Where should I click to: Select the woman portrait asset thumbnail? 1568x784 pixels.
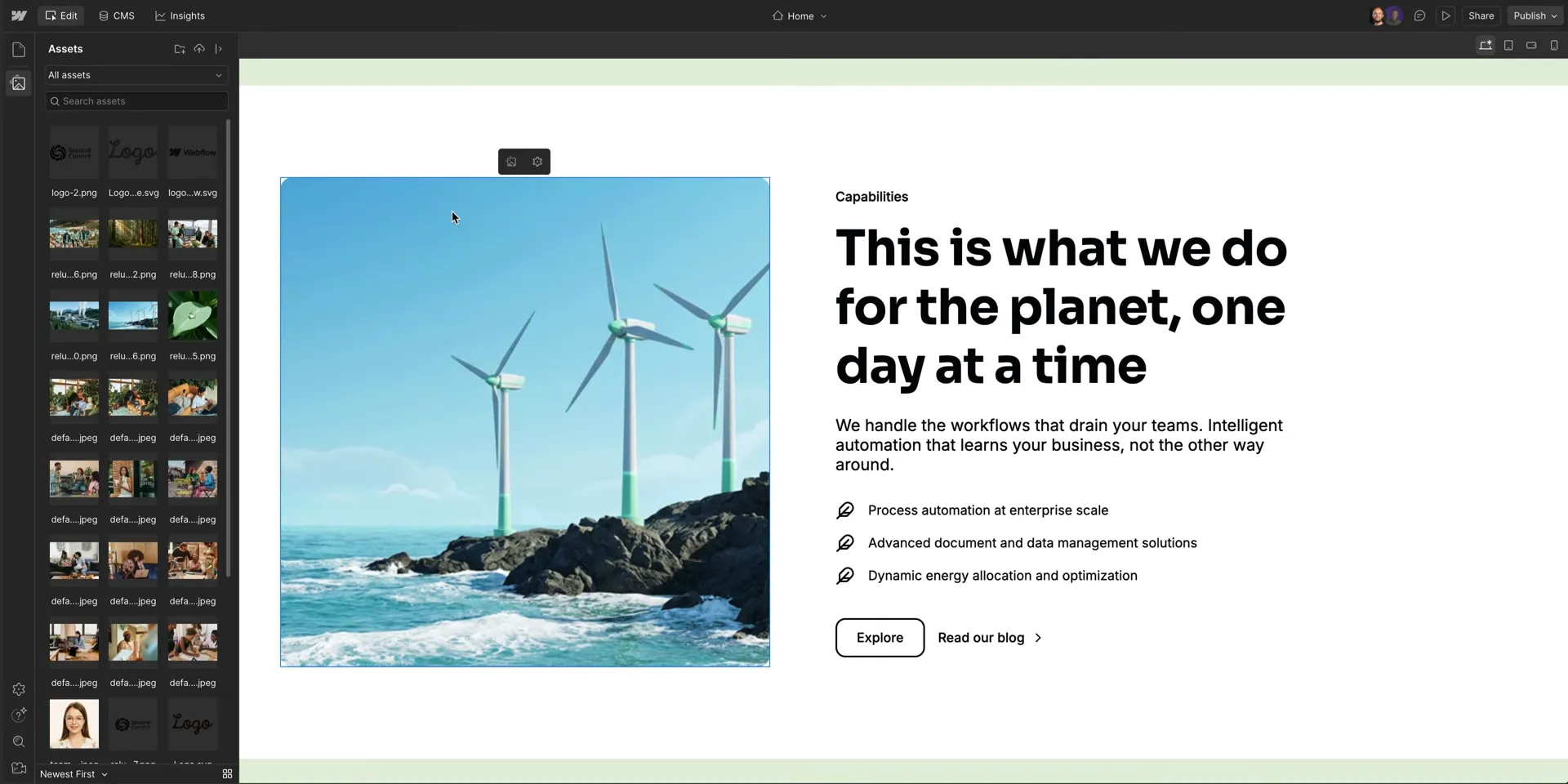click(74, 724)
